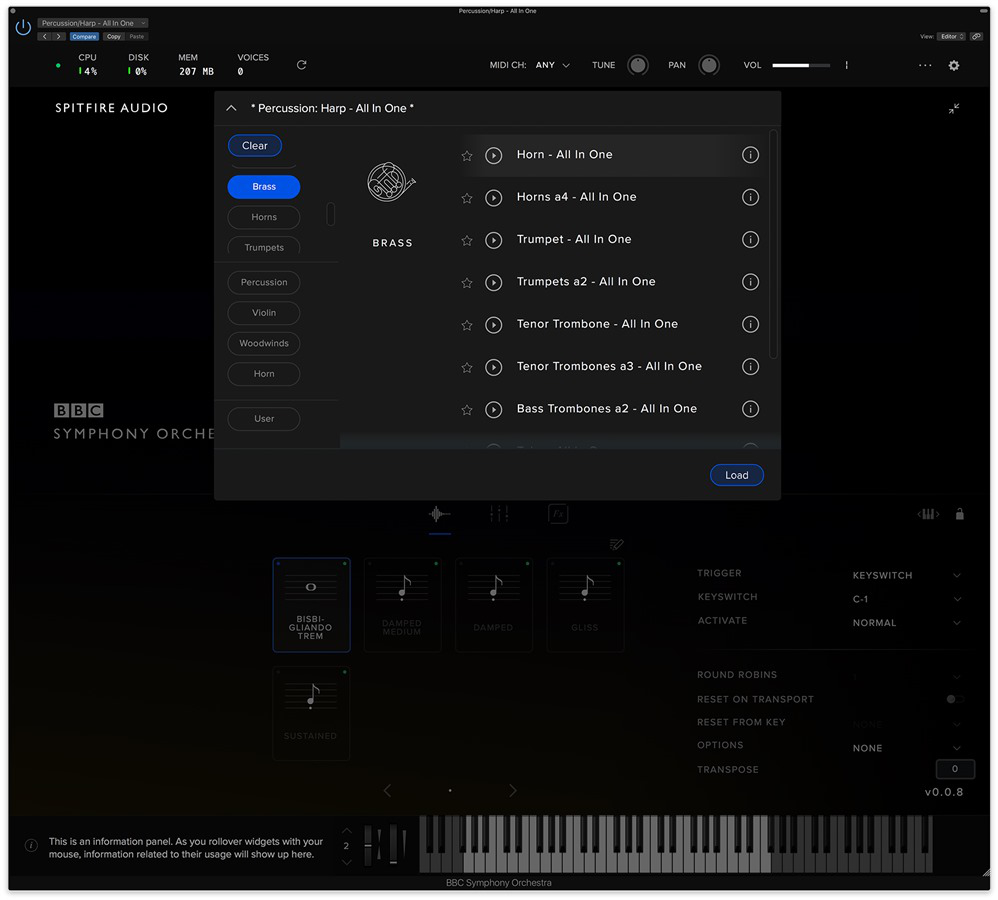The width and height of the screenshot is (998, 900).
Task: Open the technique editor pencil icon
Action: pos(616,544)
